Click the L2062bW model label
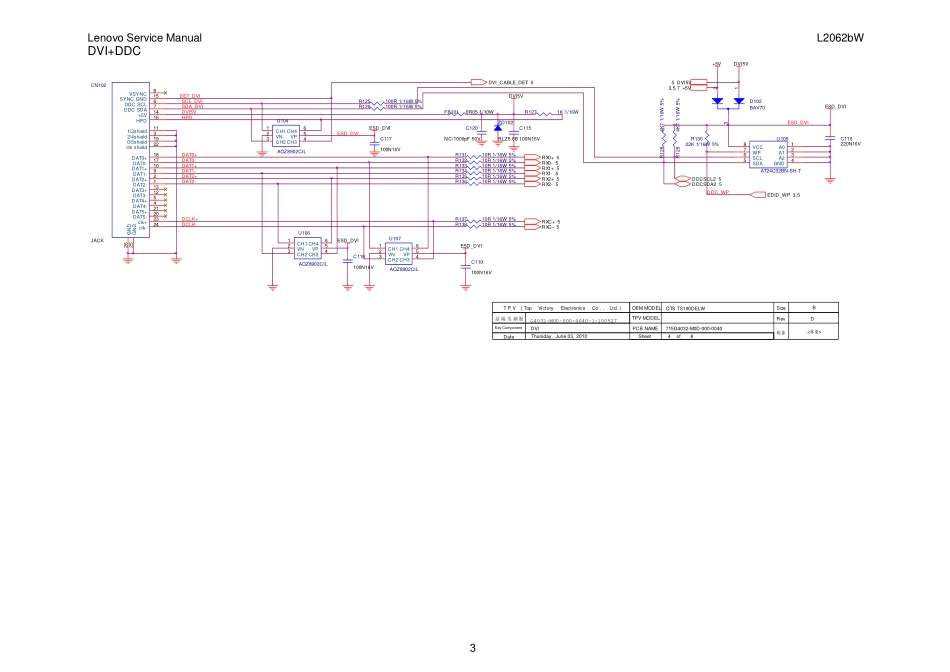 [839, 38]
